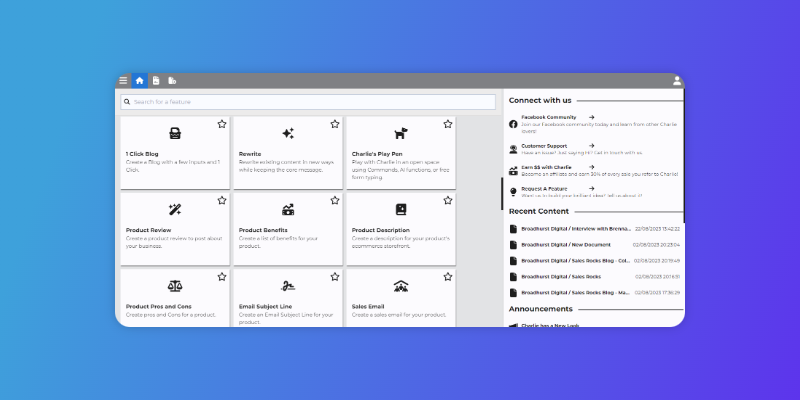Star the Product Description card
This screenshot has height=400, width=800.
[x=447, y=201]
